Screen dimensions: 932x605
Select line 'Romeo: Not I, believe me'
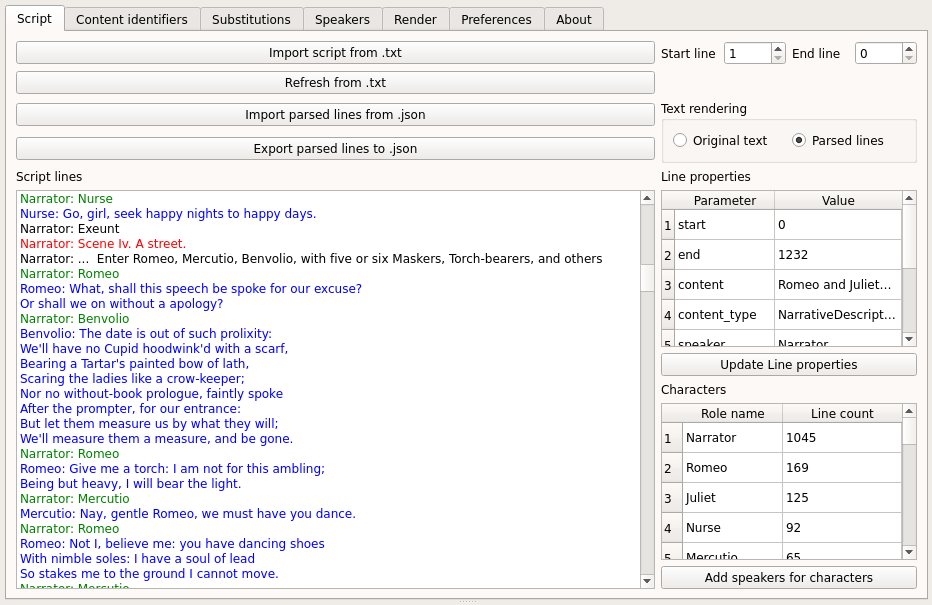pos(172,544)
